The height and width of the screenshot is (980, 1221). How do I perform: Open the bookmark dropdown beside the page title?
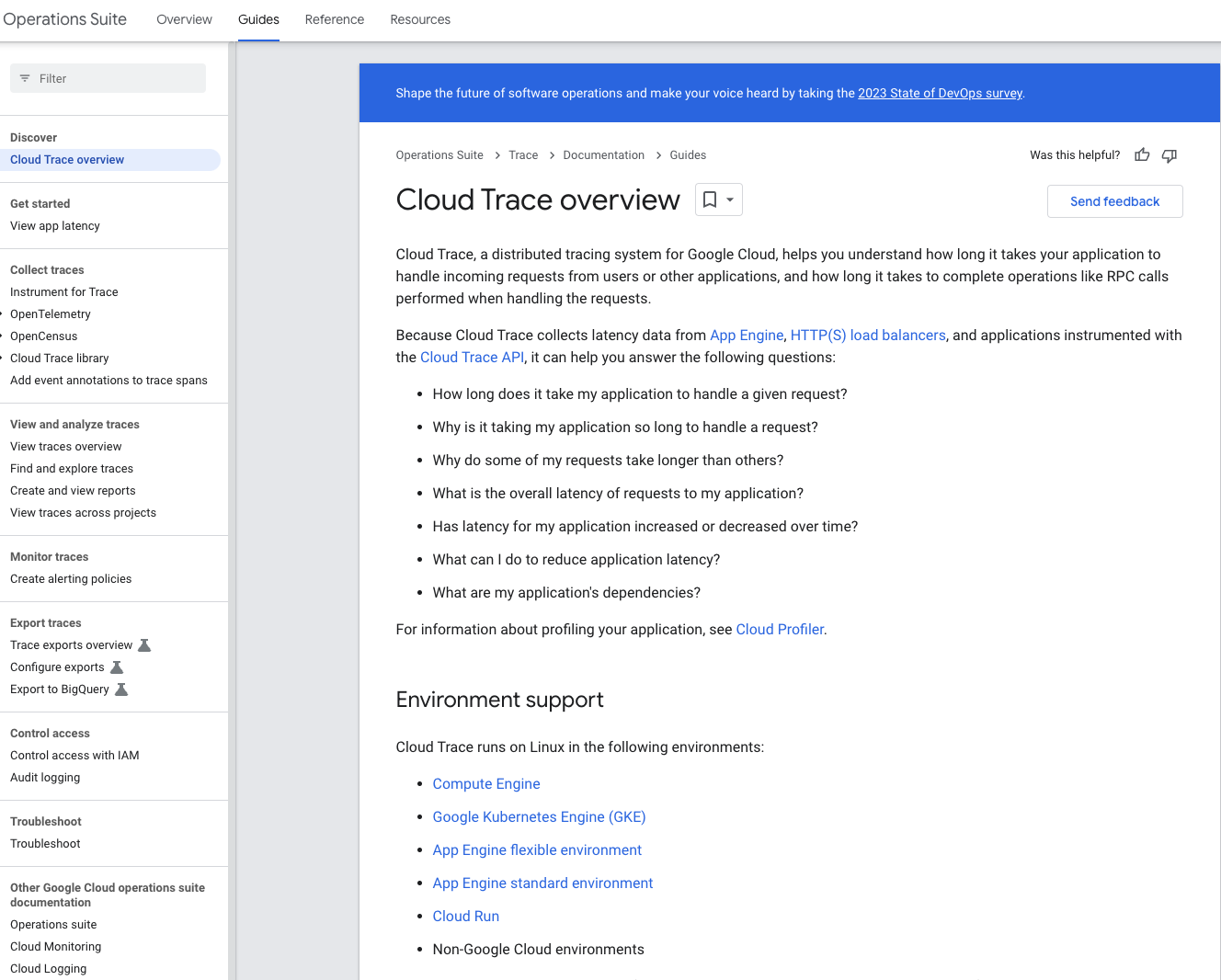point(719,199)
